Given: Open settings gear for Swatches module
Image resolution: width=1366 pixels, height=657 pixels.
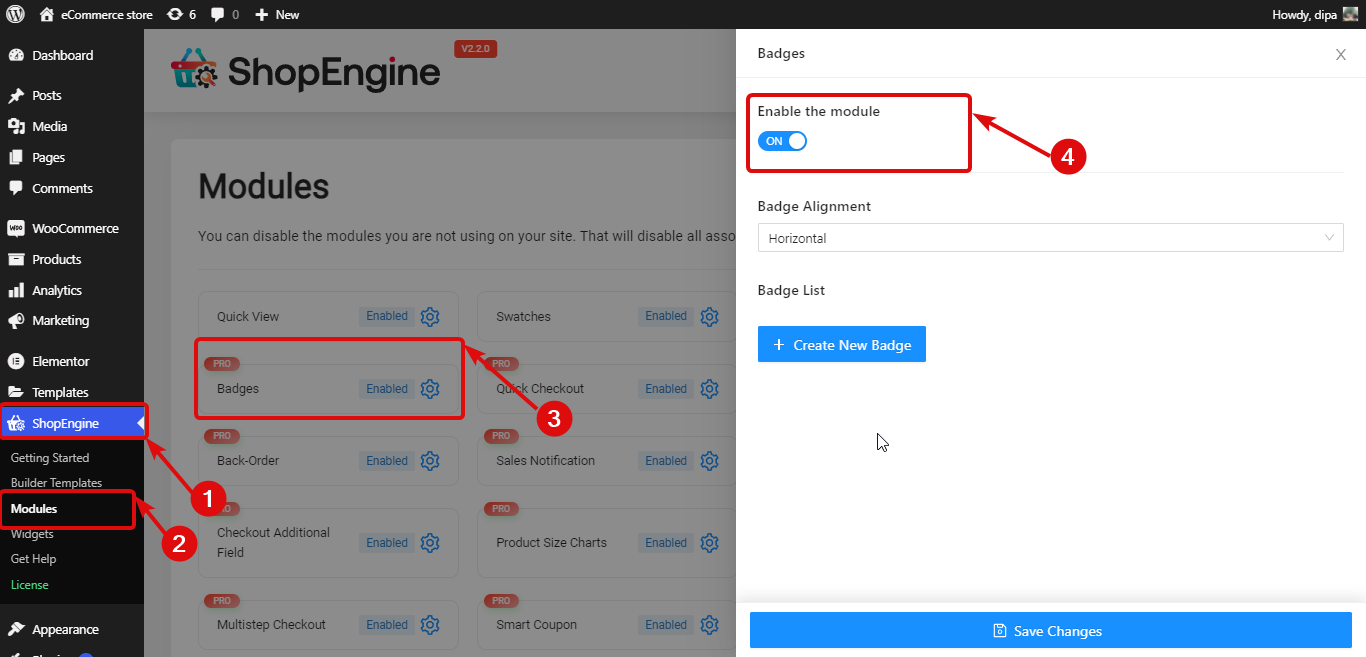Looking at the screenshot, I should click(x=709, y=317).
